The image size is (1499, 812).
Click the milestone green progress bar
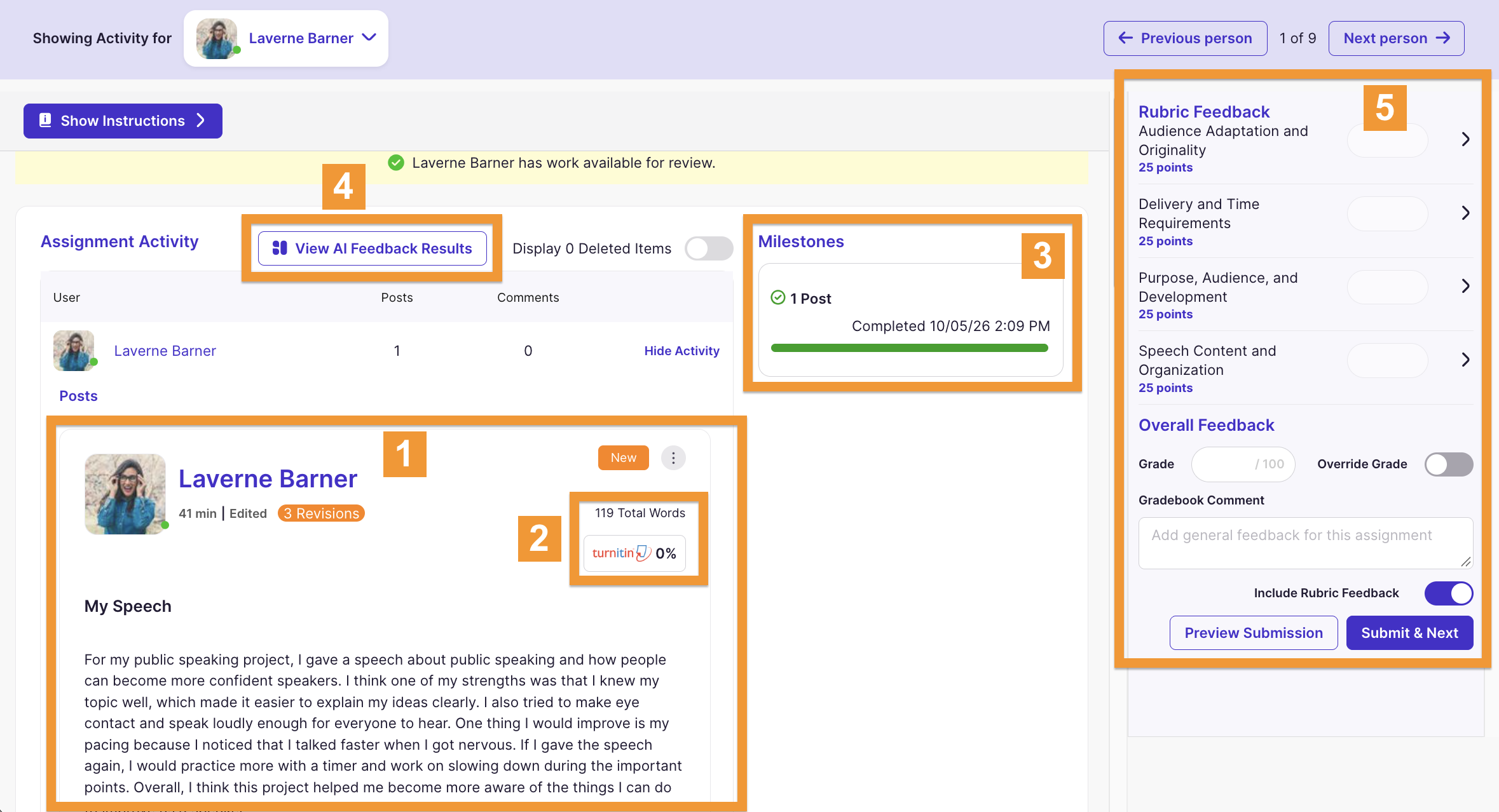909,348
